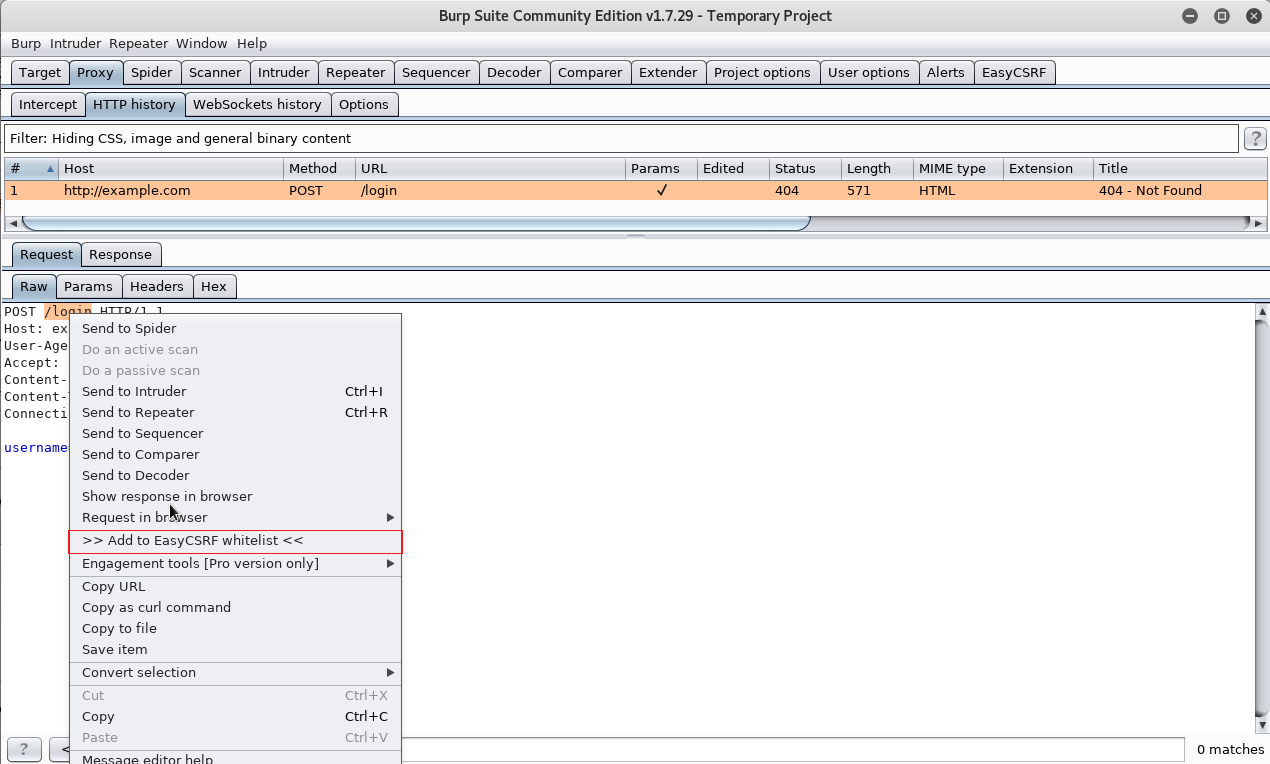The image size is (1270, 764).
Task: Choose Add to EasyCSRF whitelist
Action: [235, 541]
